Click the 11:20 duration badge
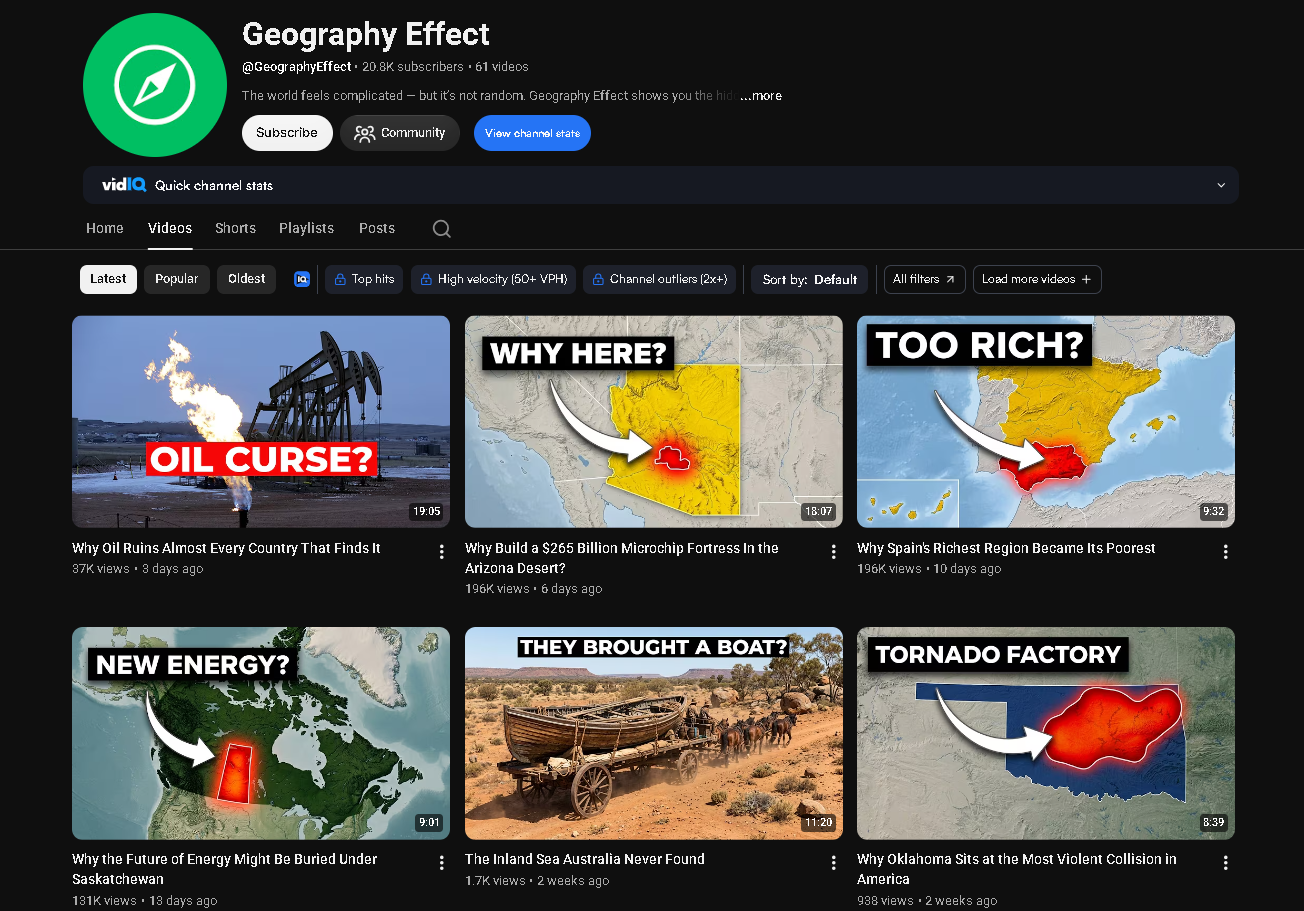Image resolution: width=1304 pixels, height=911 pixels. [819, 823]
